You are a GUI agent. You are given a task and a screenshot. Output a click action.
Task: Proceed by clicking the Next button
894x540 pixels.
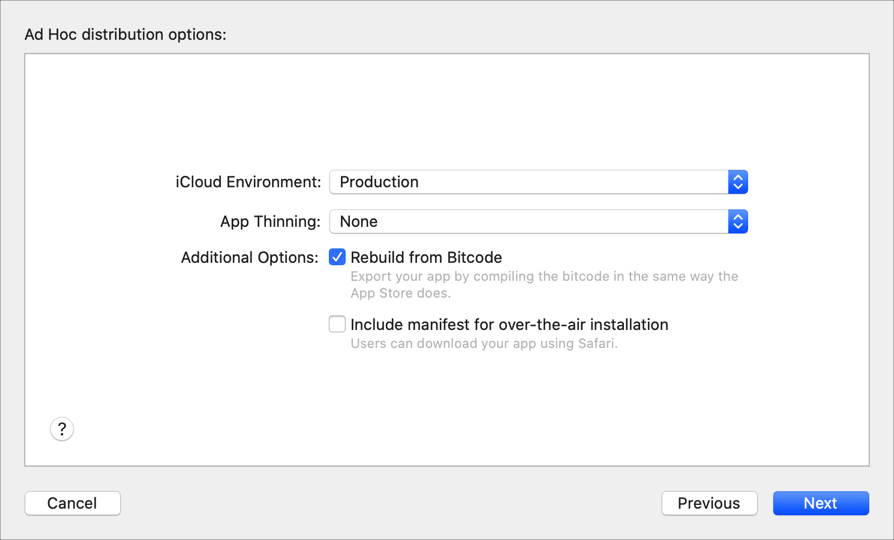click(820, 503)
